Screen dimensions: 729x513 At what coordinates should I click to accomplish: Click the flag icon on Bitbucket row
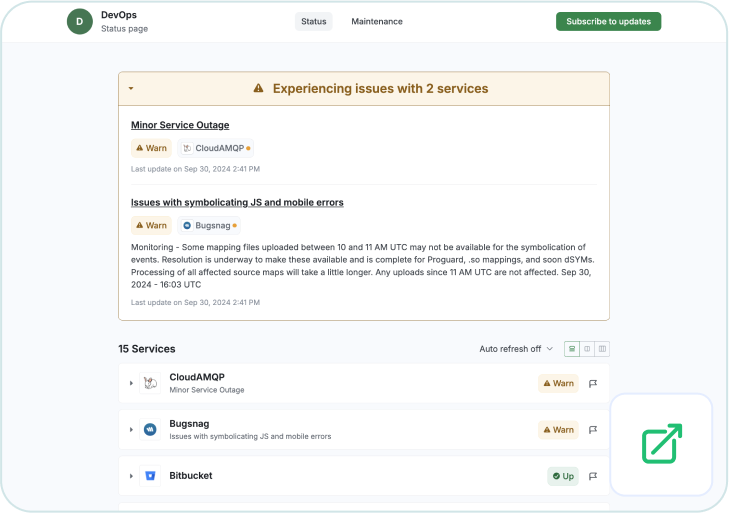pos(593,476)
